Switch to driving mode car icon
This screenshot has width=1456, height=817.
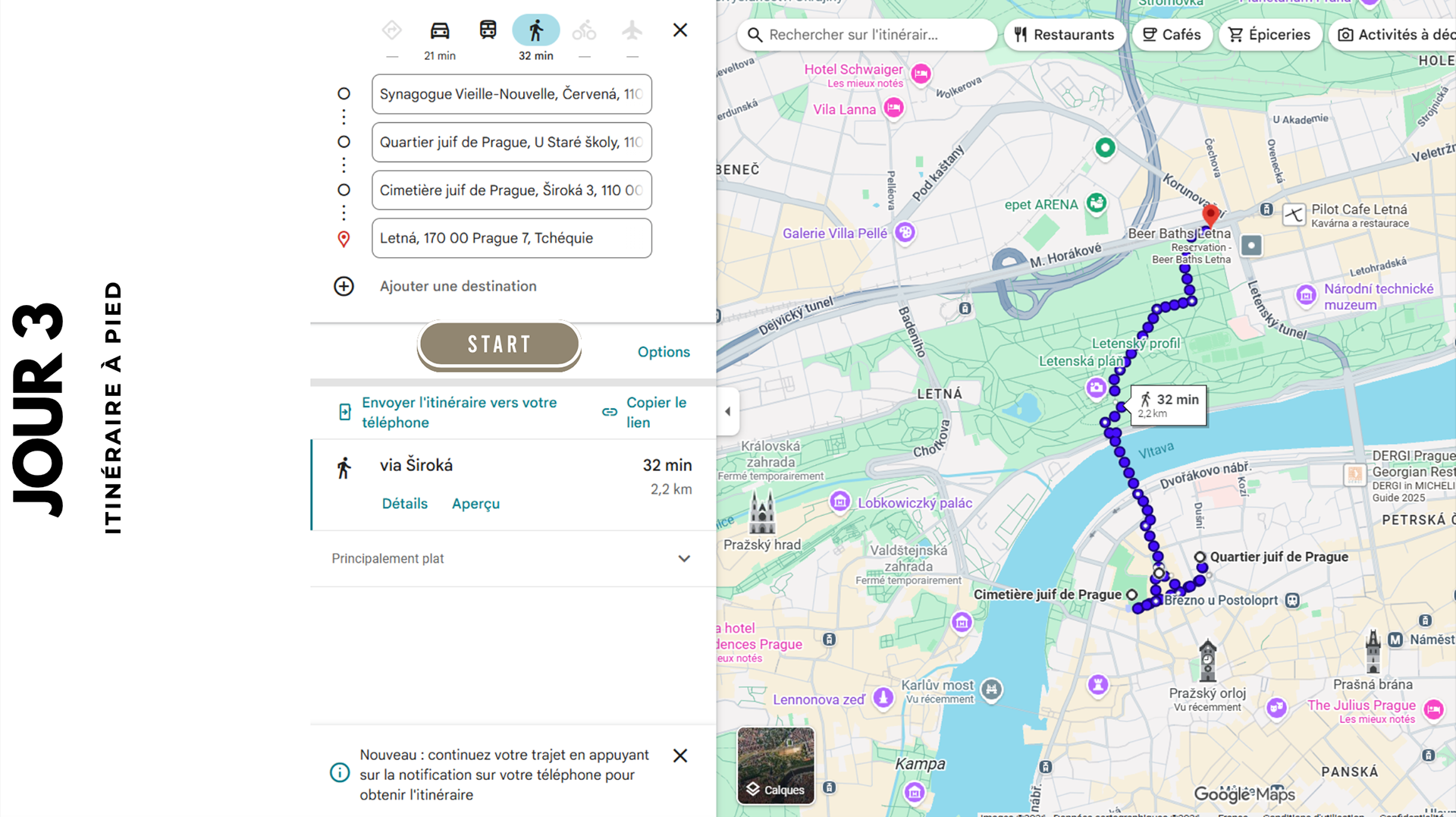point(440,30)
